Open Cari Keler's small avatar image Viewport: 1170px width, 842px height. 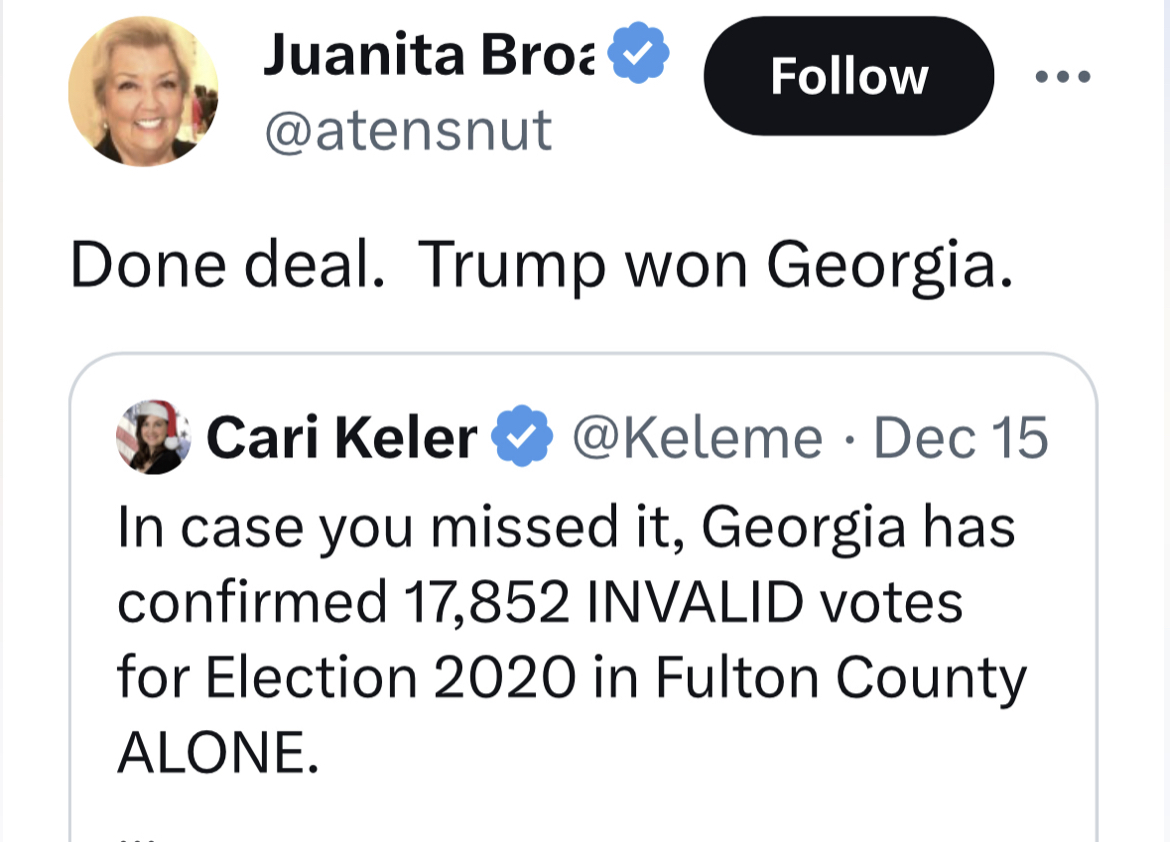click(x=153, y=438)
